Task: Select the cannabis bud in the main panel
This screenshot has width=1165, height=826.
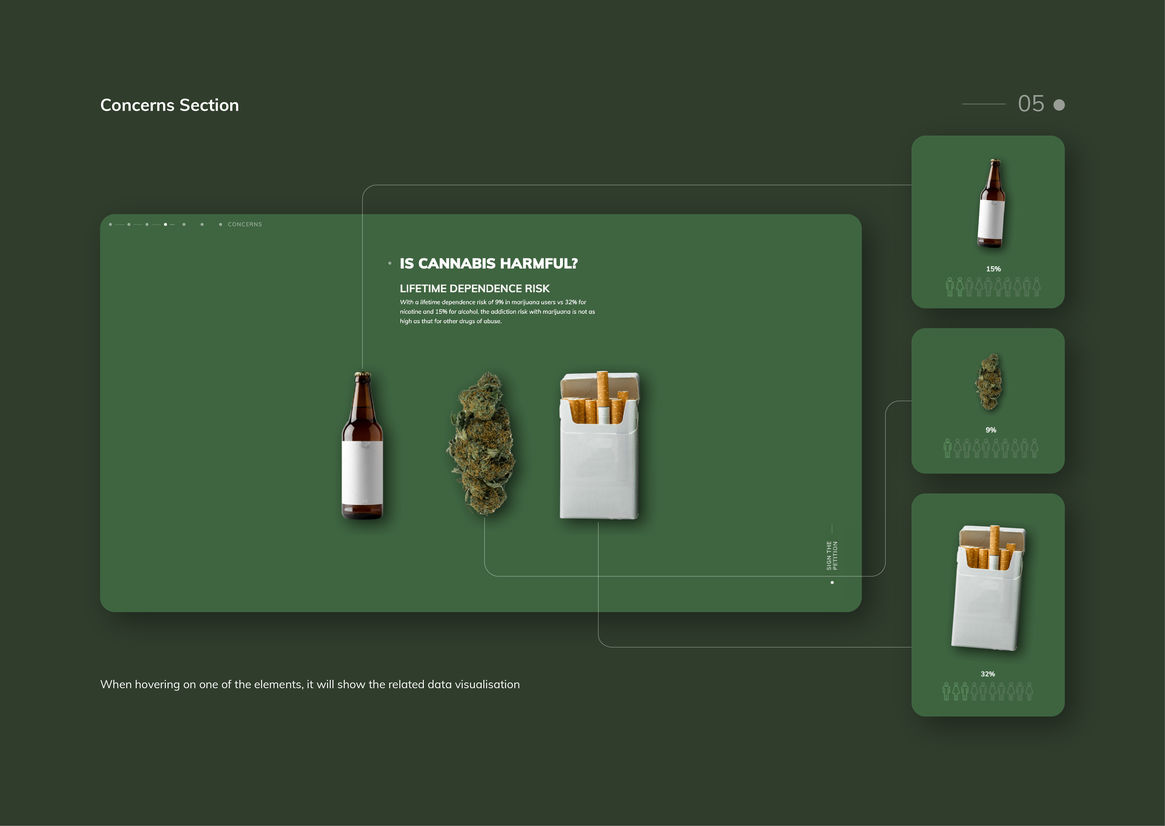Action: [x=480, y=443]
